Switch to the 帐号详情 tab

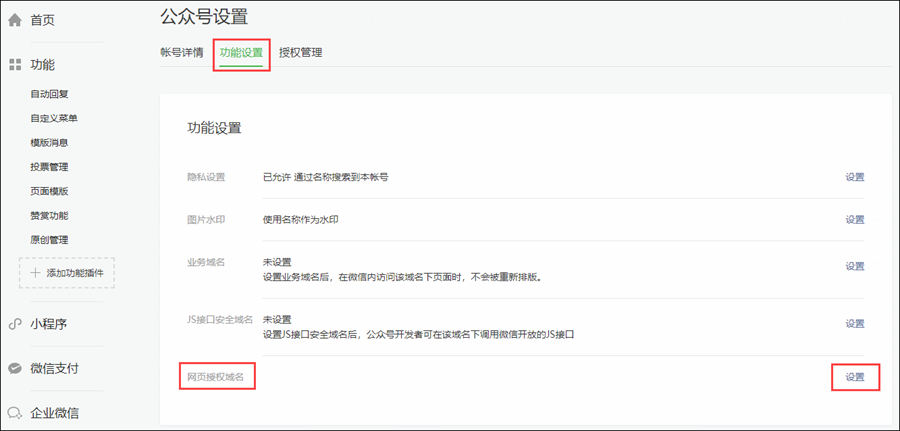point(182,52)
